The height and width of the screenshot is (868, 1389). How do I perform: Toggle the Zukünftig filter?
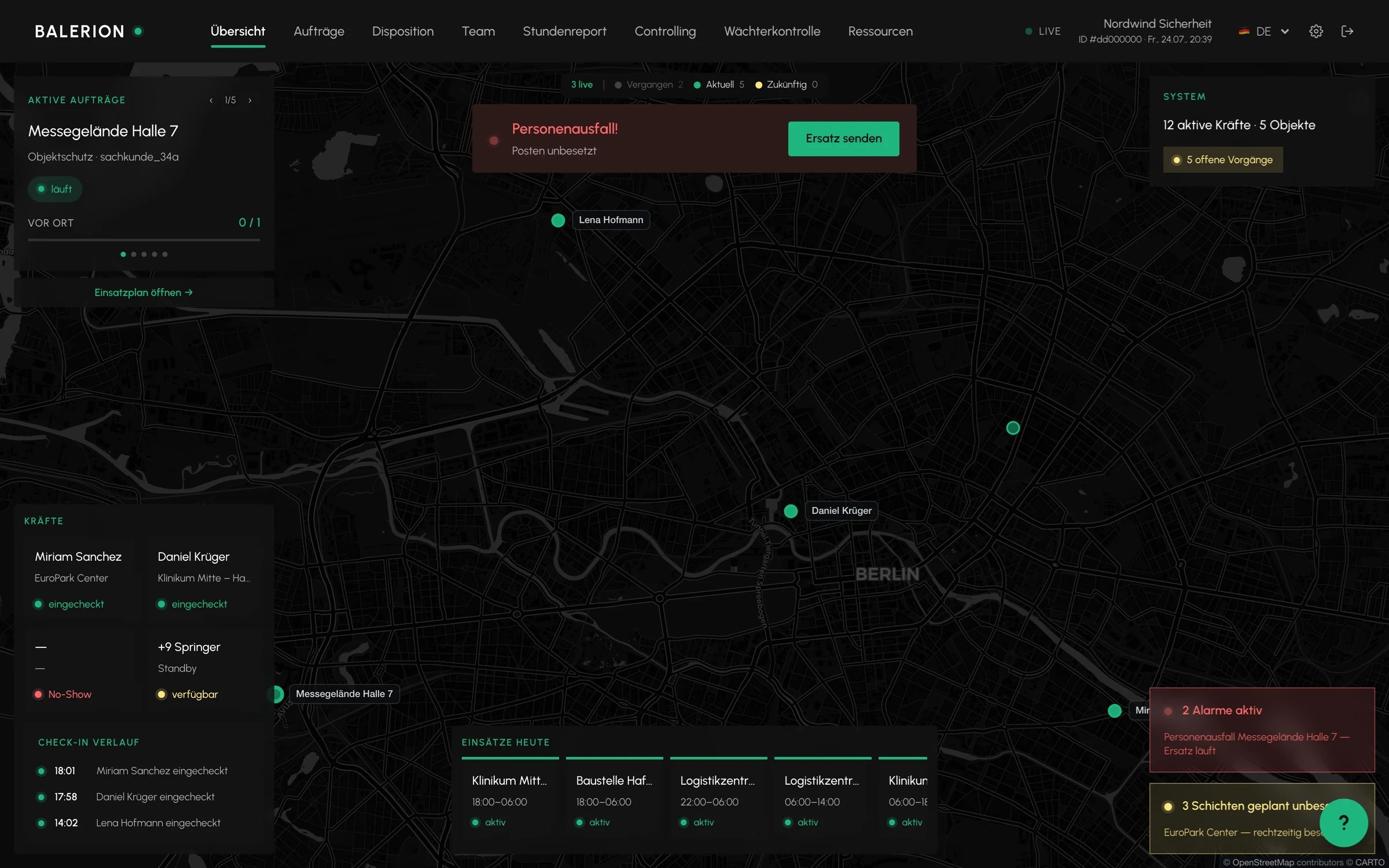coord(787,84)
